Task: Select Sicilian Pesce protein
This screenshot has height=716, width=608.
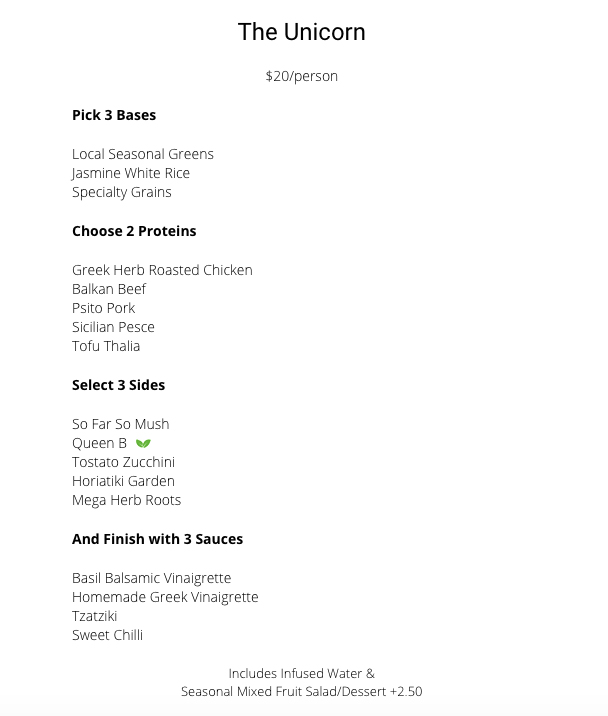Action: [x=113, y=327]
